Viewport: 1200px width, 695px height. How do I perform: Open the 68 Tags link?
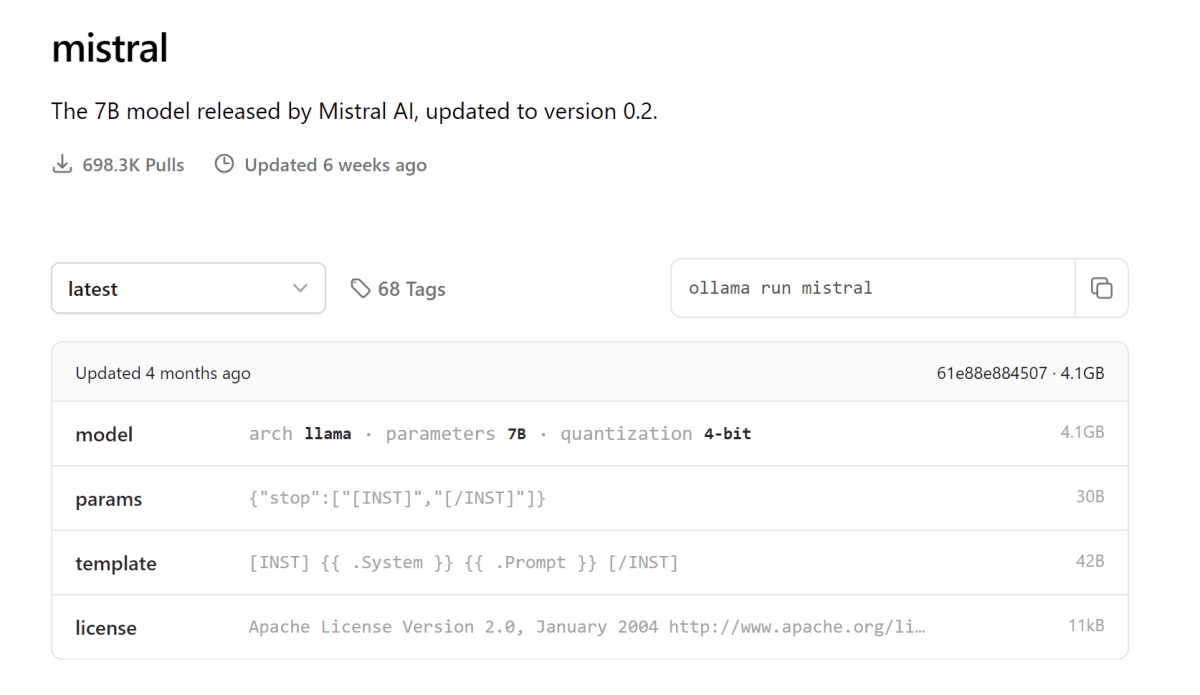tap(398, 288)
